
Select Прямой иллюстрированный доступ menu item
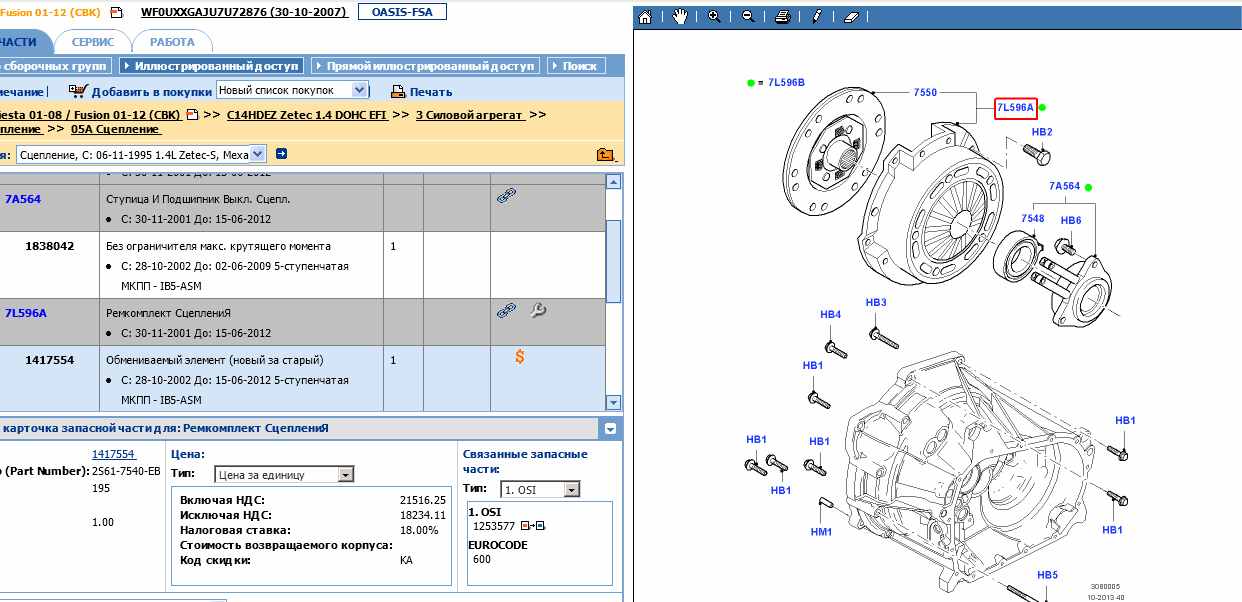tap(426, 66)
